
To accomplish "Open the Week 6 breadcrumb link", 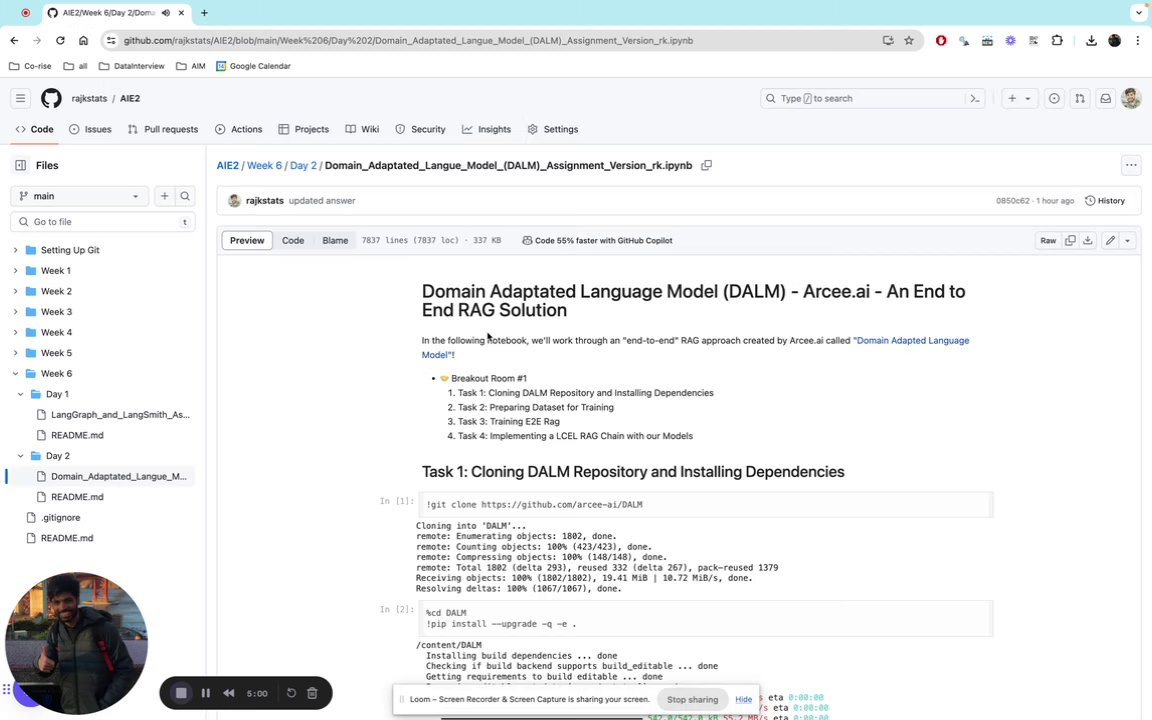I will (264, 165).
